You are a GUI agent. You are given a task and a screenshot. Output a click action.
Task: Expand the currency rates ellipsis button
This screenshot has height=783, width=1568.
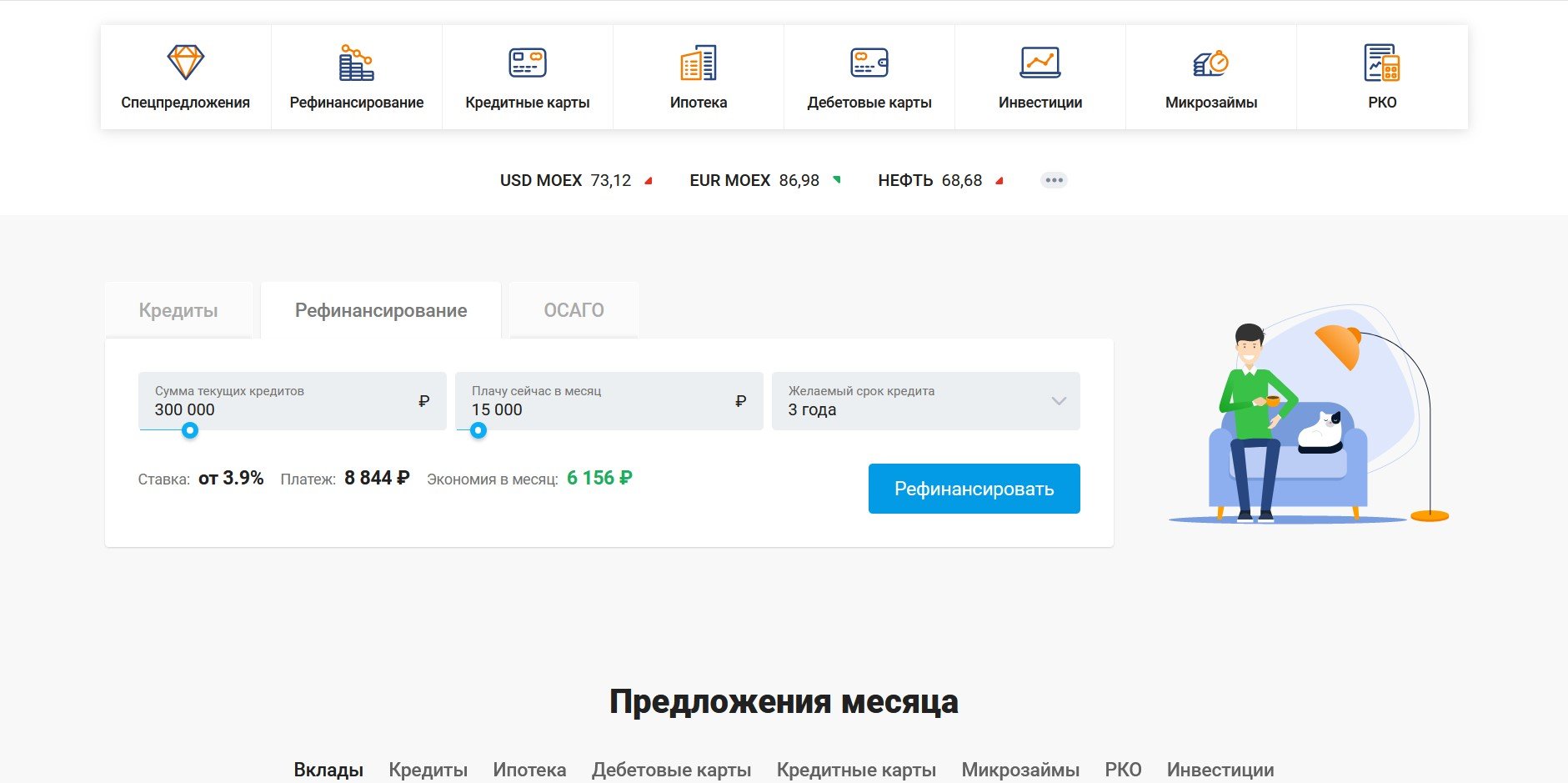click(x=1054, y=180)
